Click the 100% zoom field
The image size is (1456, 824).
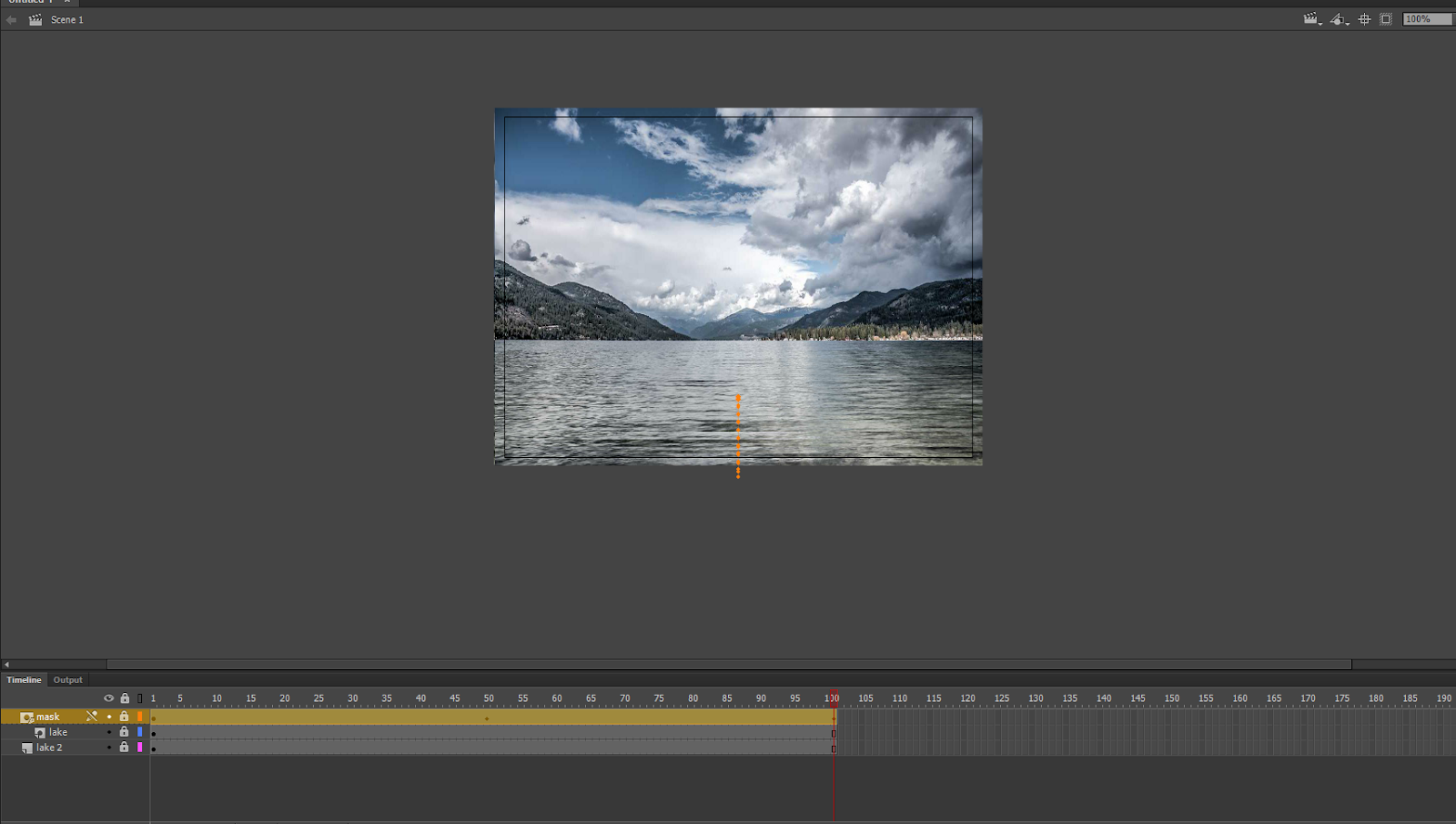point(1427,19)
